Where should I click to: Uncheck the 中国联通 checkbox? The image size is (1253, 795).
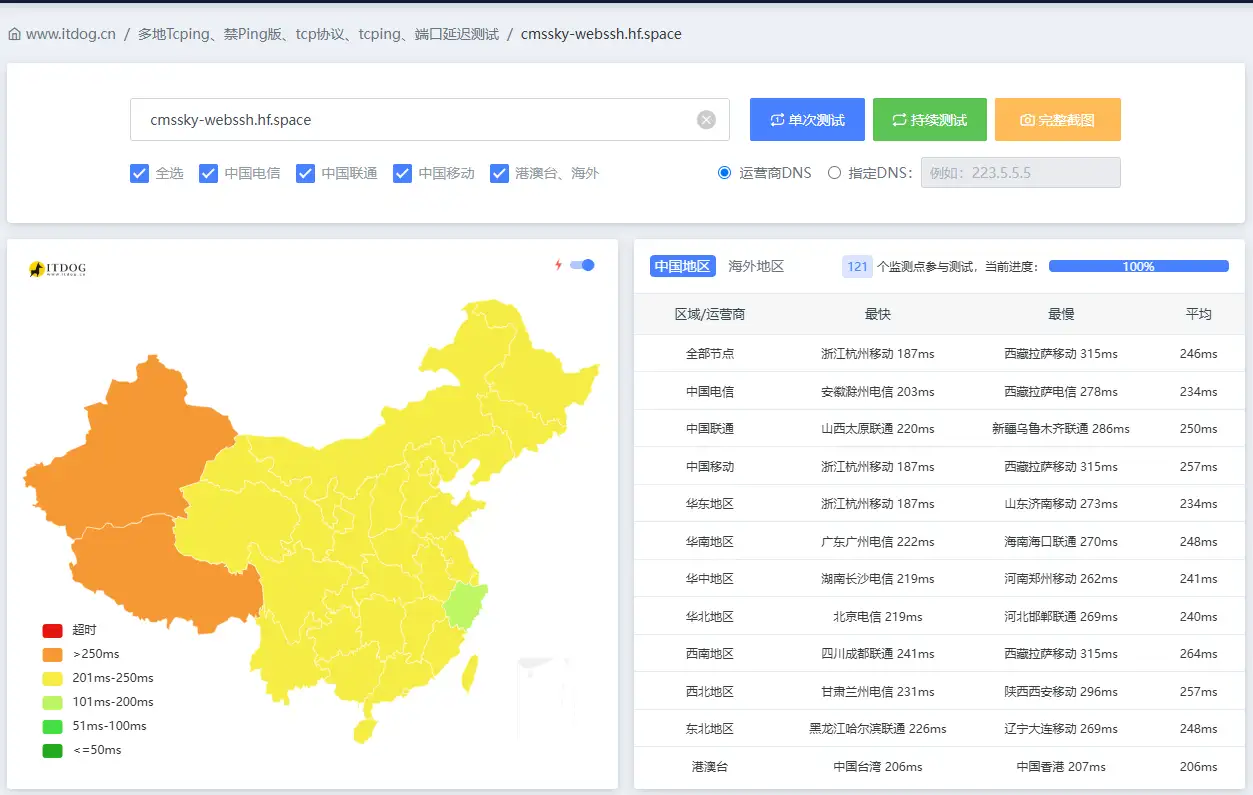[x=305, y=173]
